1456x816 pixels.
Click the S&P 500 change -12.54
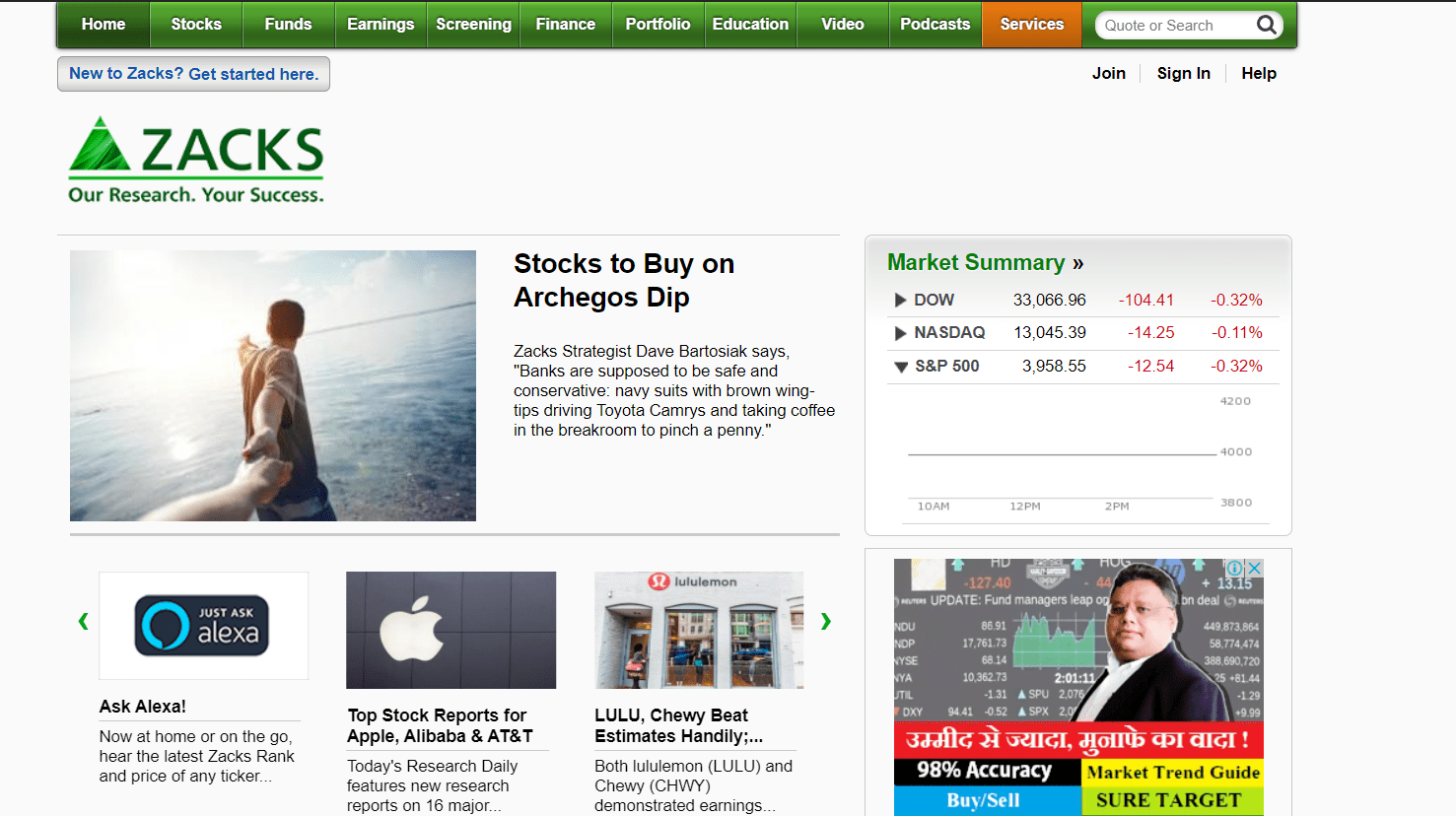click(x=1150, y=367)
